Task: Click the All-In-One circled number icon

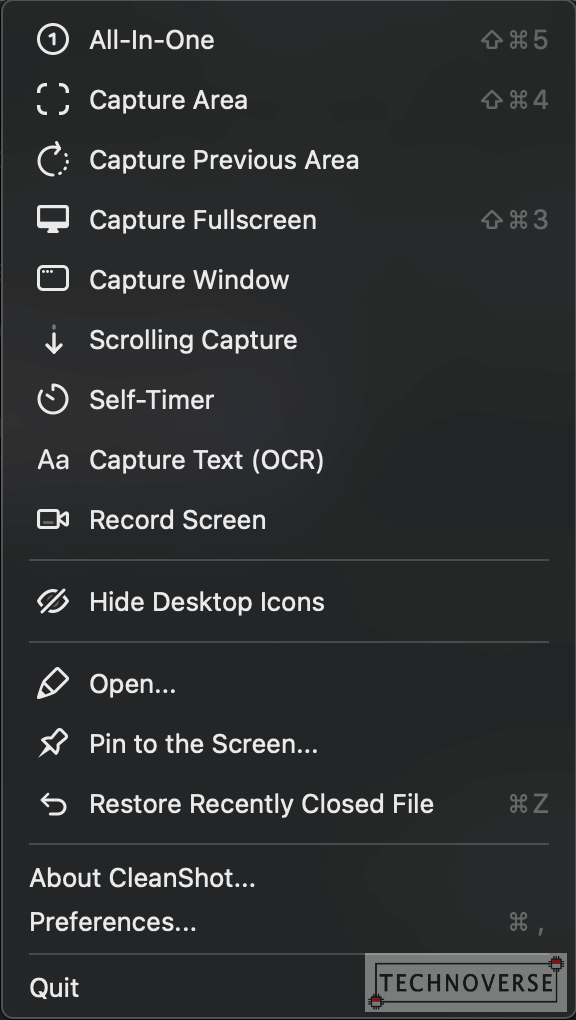Action: tap(53, 40)
